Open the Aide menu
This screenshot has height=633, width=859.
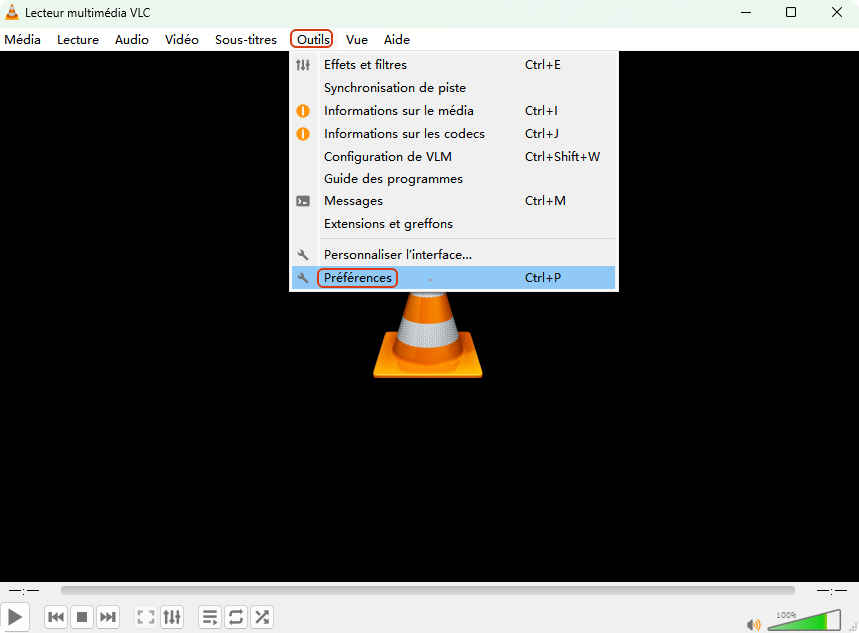point(397,39)
